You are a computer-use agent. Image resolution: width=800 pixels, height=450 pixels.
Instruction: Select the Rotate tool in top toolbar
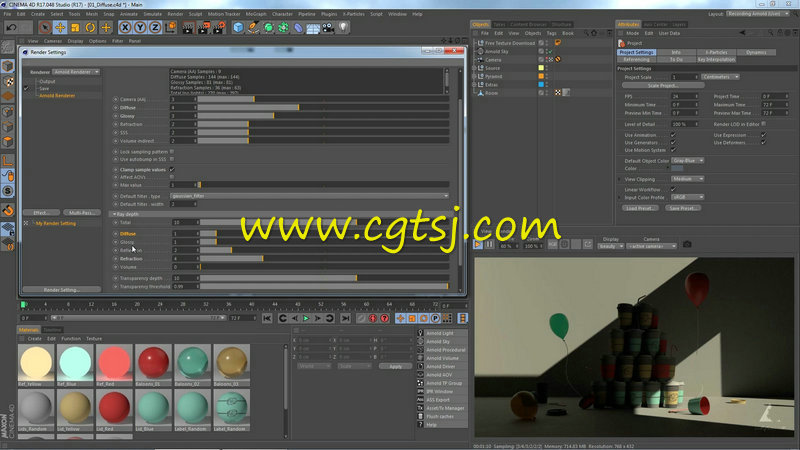click(90, 28)
